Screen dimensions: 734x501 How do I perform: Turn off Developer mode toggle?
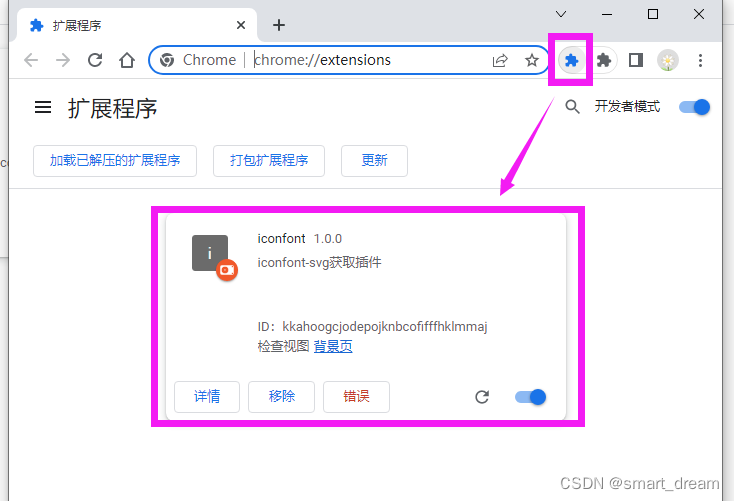point(695,107)
